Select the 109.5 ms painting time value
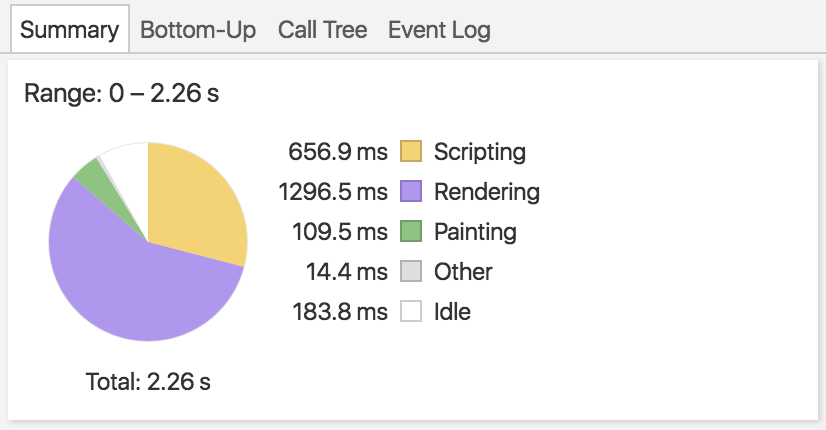826x430 pixels. pyautogui.click(x=337, y=232)
